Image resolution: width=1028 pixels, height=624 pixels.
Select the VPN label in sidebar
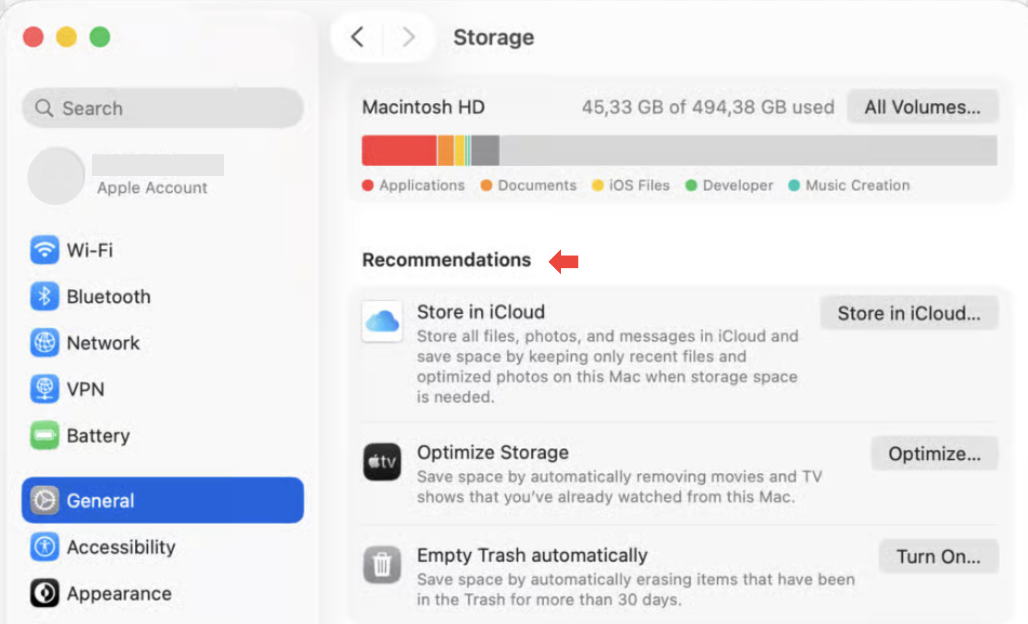(x=85, y=389)
